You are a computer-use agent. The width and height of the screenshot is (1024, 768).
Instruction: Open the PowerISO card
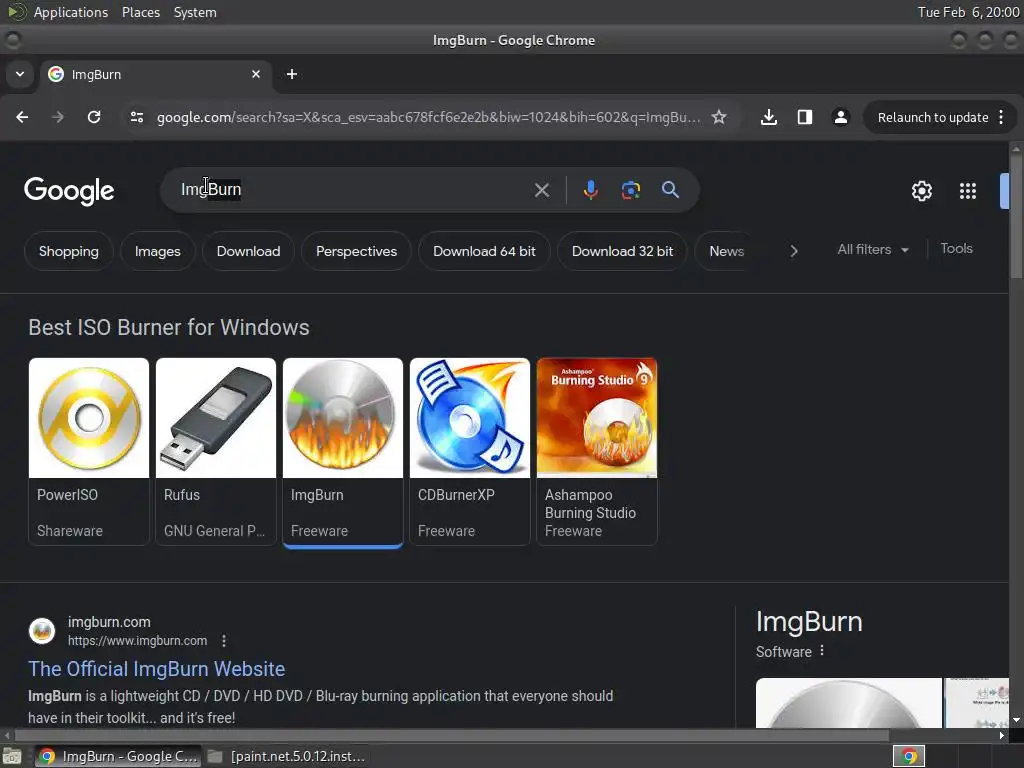89,451
